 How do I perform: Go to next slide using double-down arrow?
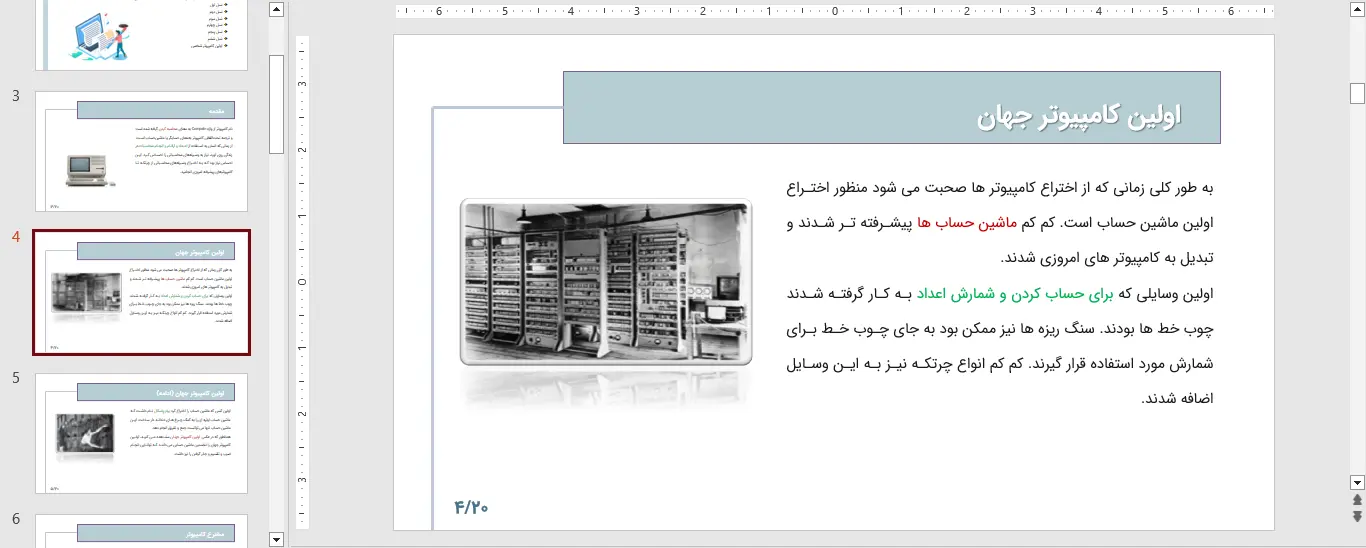(x=1357, y=516)
